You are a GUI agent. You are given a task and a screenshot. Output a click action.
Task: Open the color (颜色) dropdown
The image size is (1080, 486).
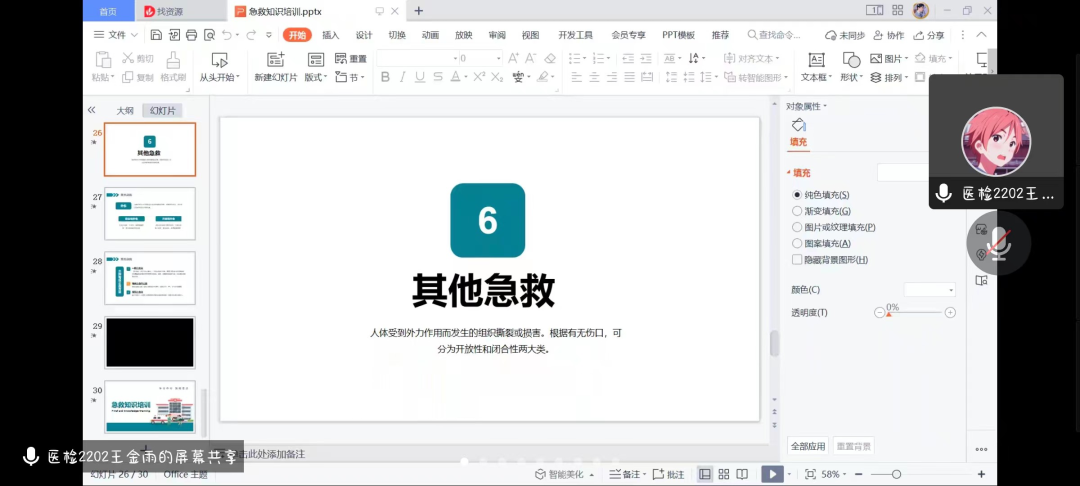tap(930, 290)
